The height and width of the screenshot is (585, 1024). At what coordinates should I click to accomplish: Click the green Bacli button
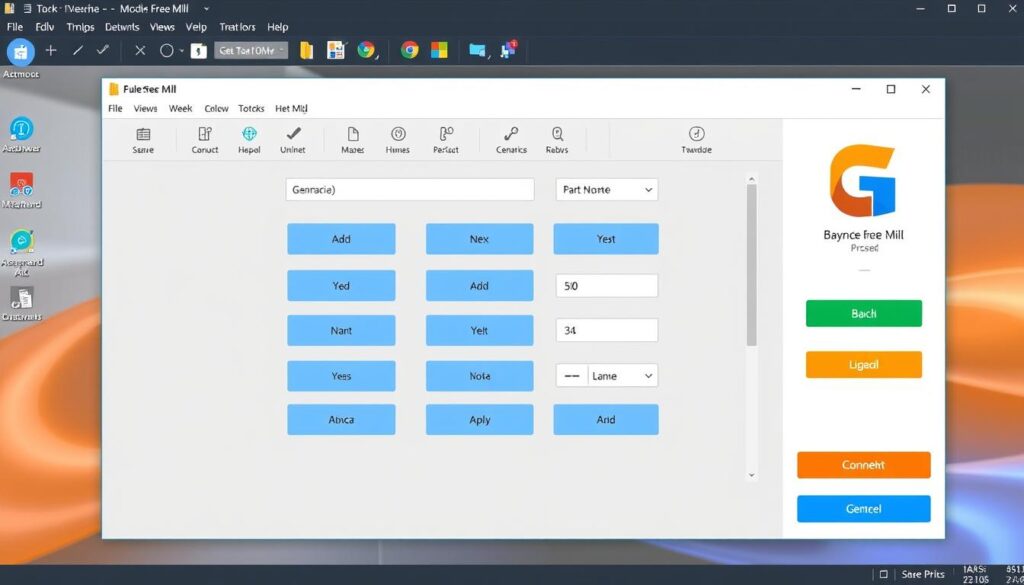[x=863, y=314]
